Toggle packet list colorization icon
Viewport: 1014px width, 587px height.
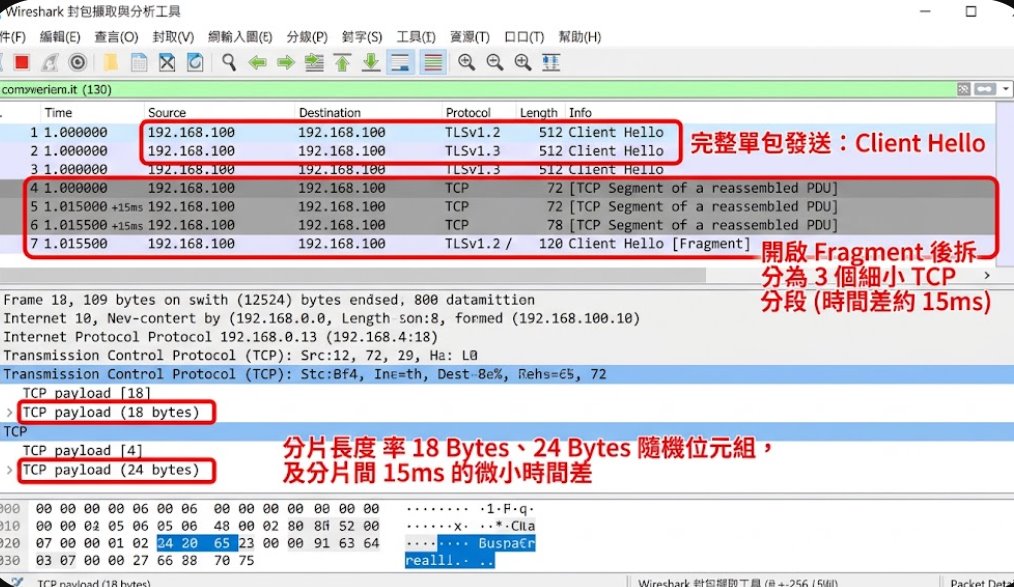coord(433,62)
